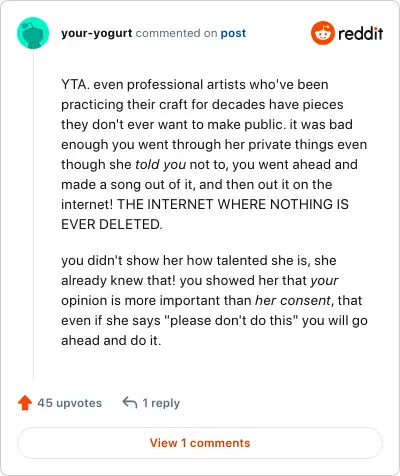Click 'EVER DELETED.' text
This screenshot has width=400, height=476.
click(112, 224)
